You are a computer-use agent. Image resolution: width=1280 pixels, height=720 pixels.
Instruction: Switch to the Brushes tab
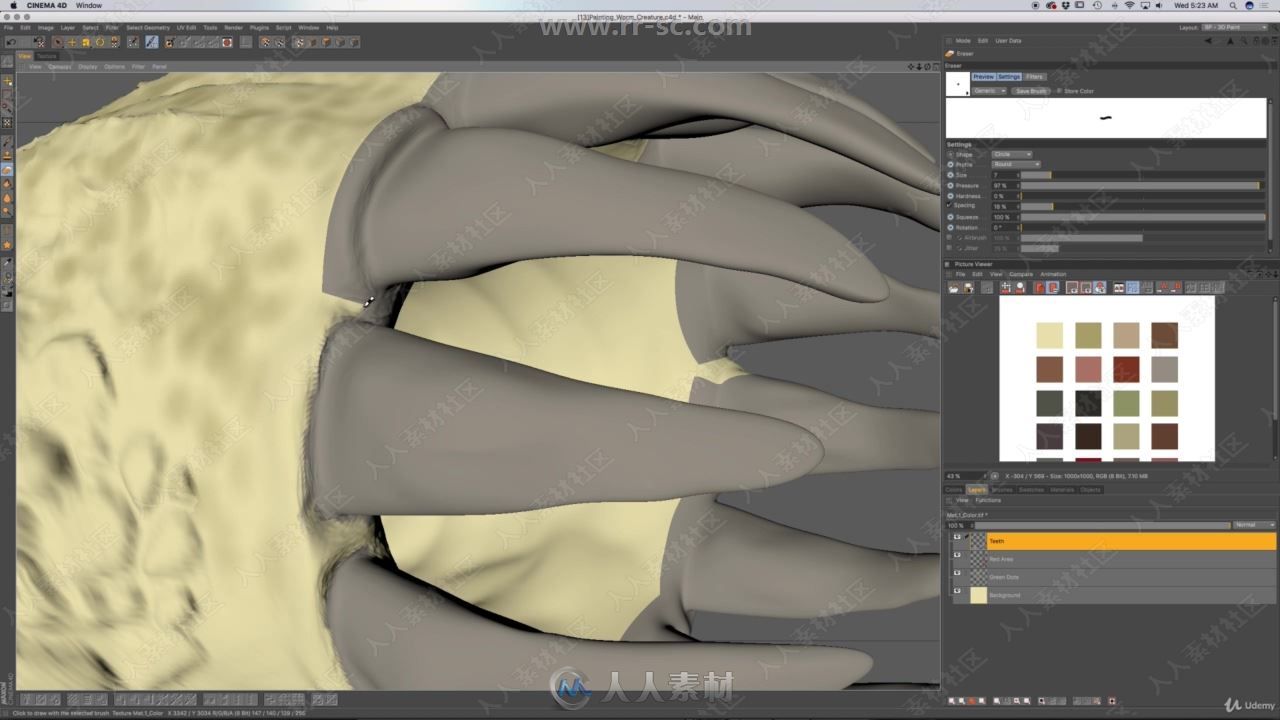[x=1002, y=490]
